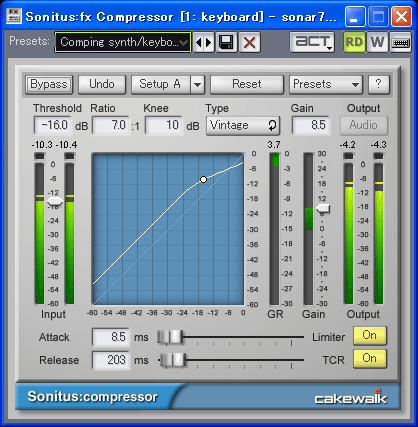This screenshot has height=427, width=418.
Task: Toggle the RD automation read button
Action: click(x=354, y=42)
